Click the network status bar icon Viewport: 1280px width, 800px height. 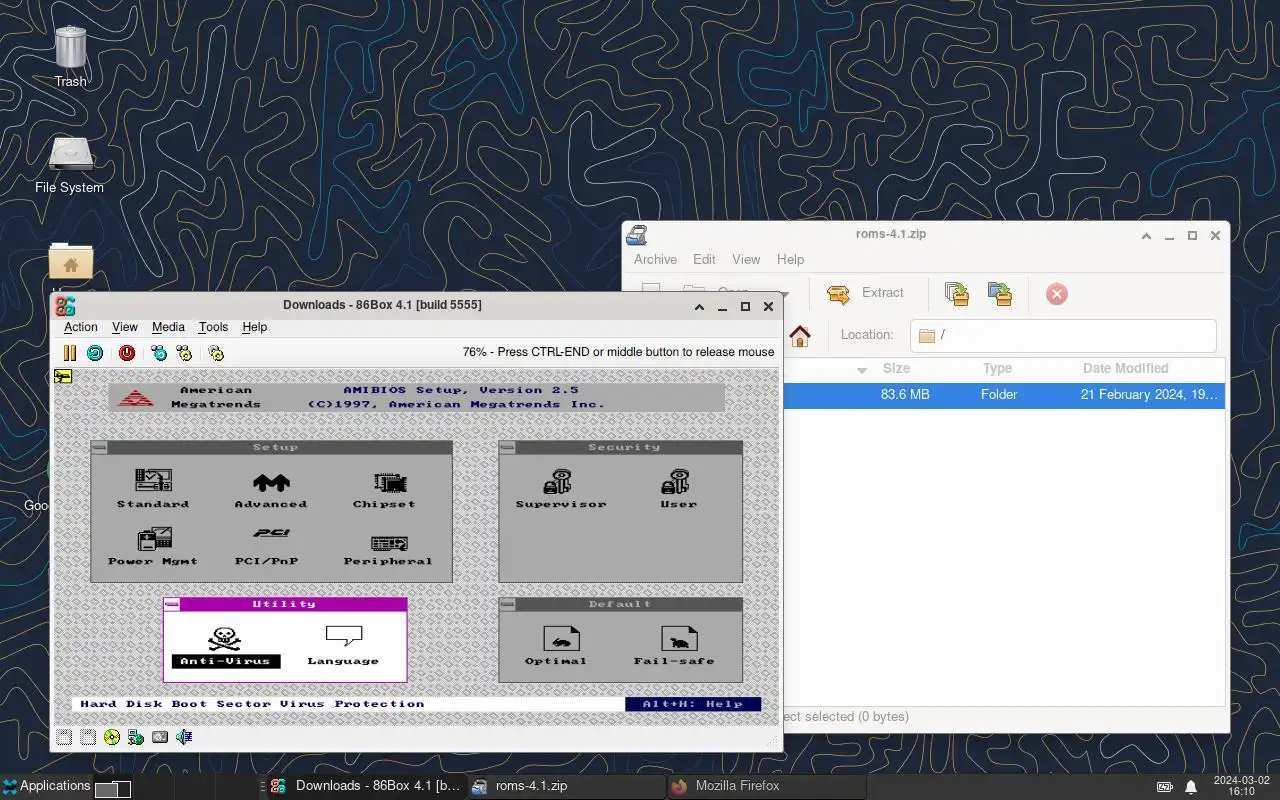click(x=136, y=737)
